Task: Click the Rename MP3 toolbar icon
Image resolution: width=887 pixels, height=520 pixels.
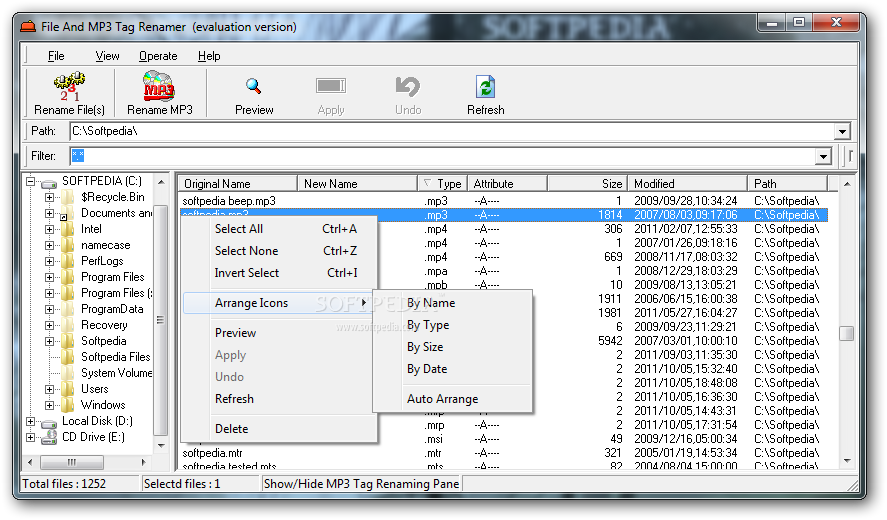Action: click(x=159, y=86)
